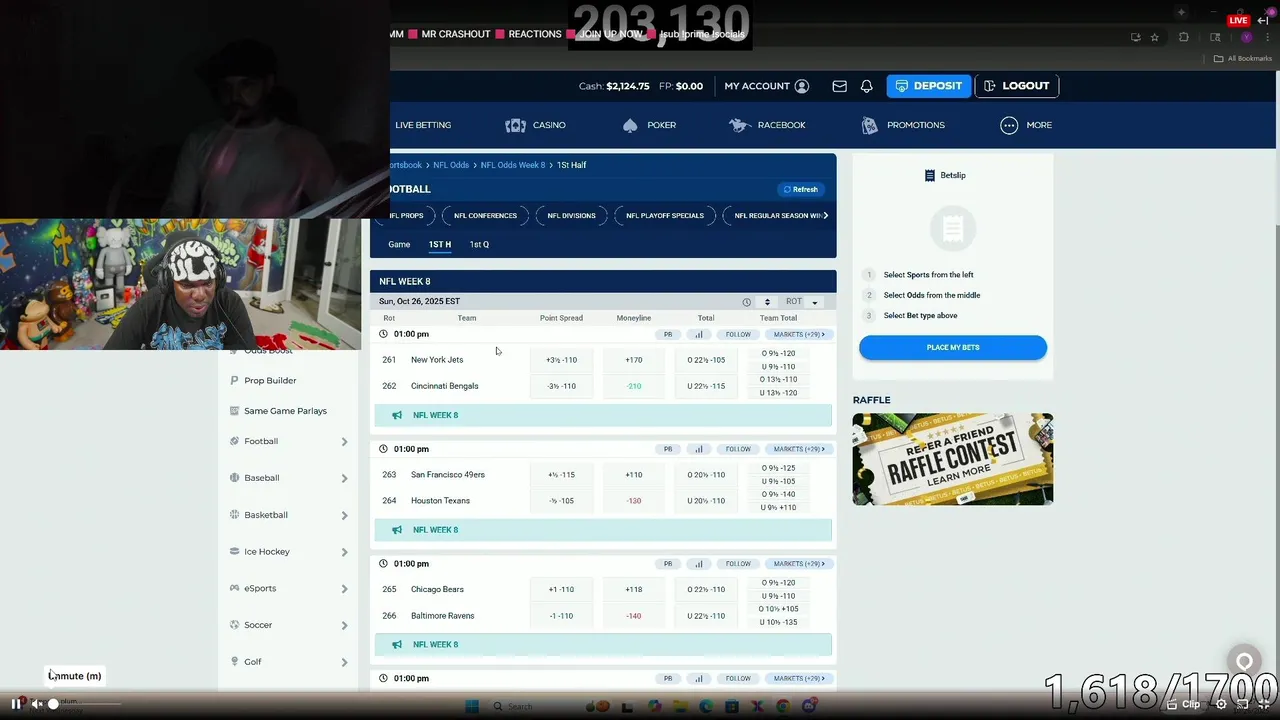
Task: Click the My Account profile icon
Action: point(801,86)
